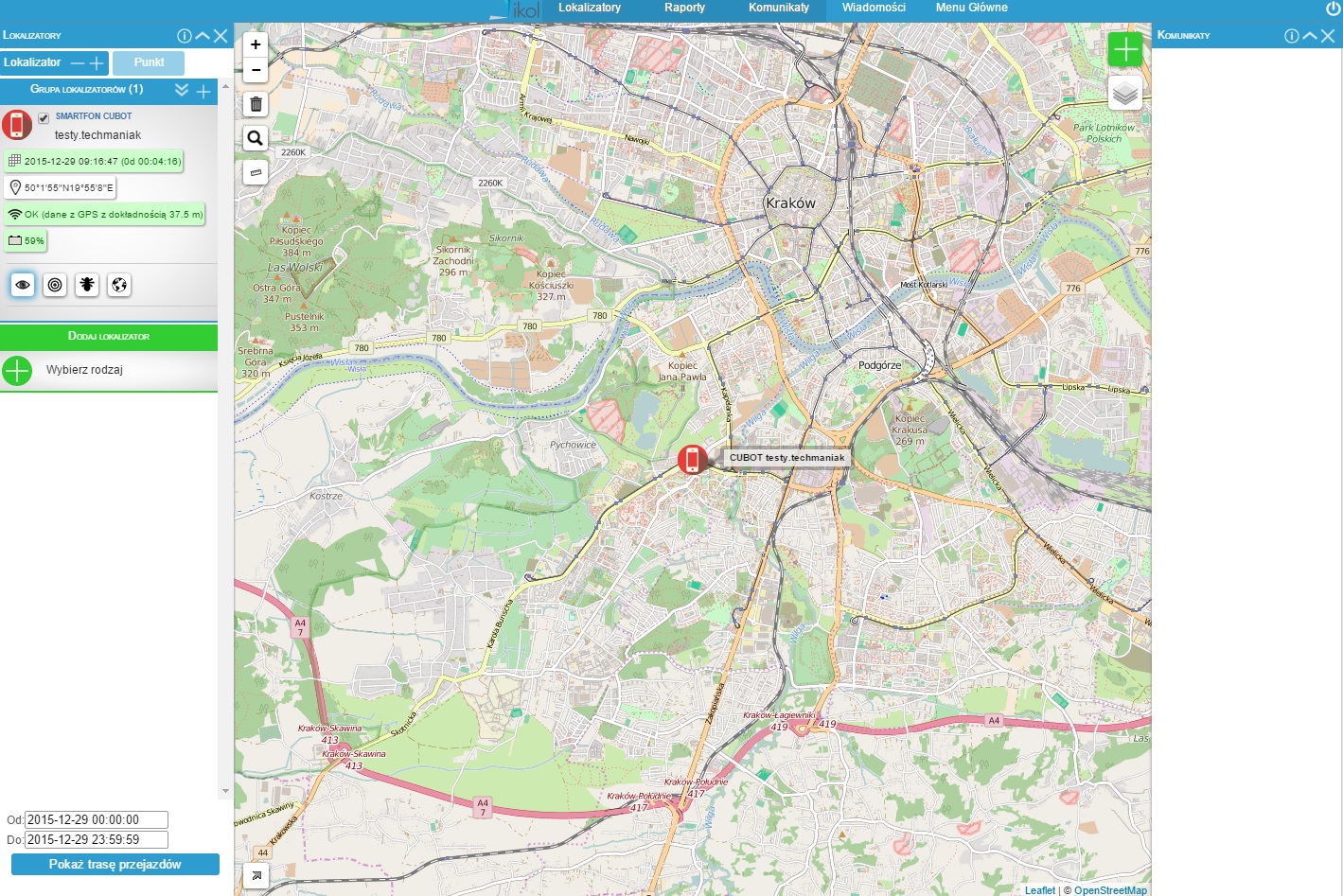Expand the Grupa lokalizatorów double chevron

(x=182, y=90)
